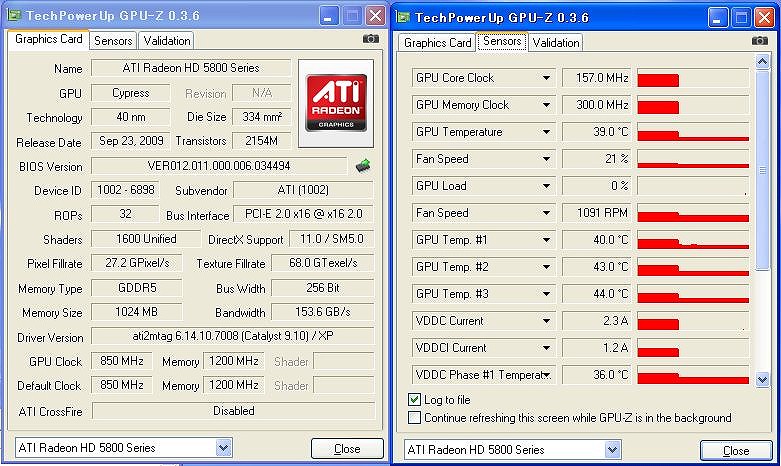The image size is (781, 466).
Task: Click the BIOS save chip icon
Action: click(x=363, y=166)
